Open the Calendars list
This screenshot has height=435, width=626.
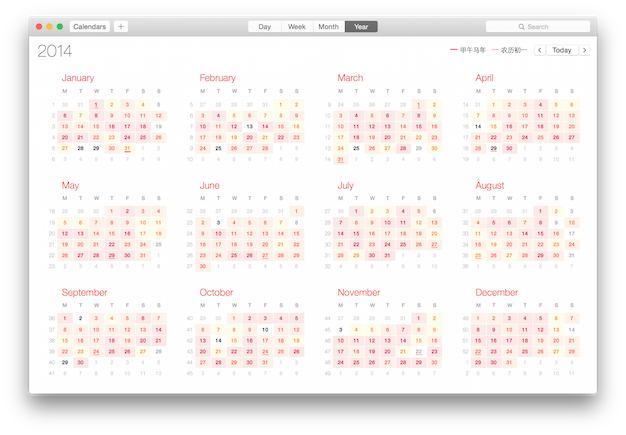tap(90, 27)
